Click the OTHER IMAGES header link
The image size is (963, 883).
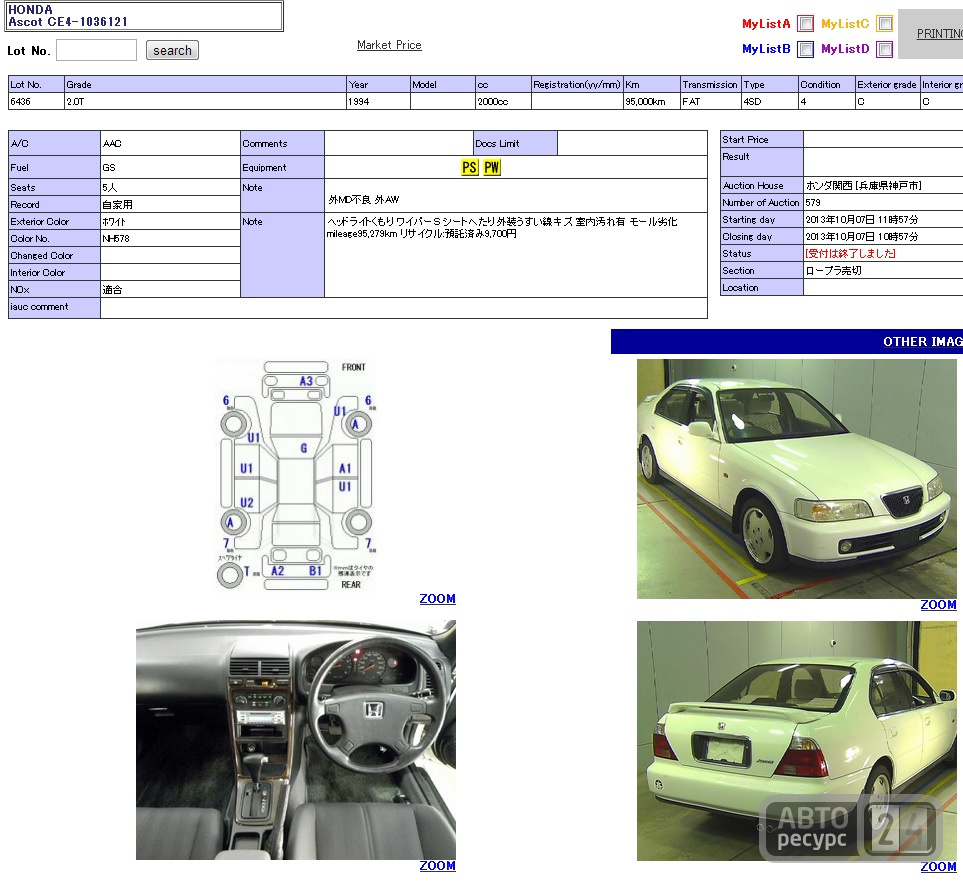tap(922, 341)
